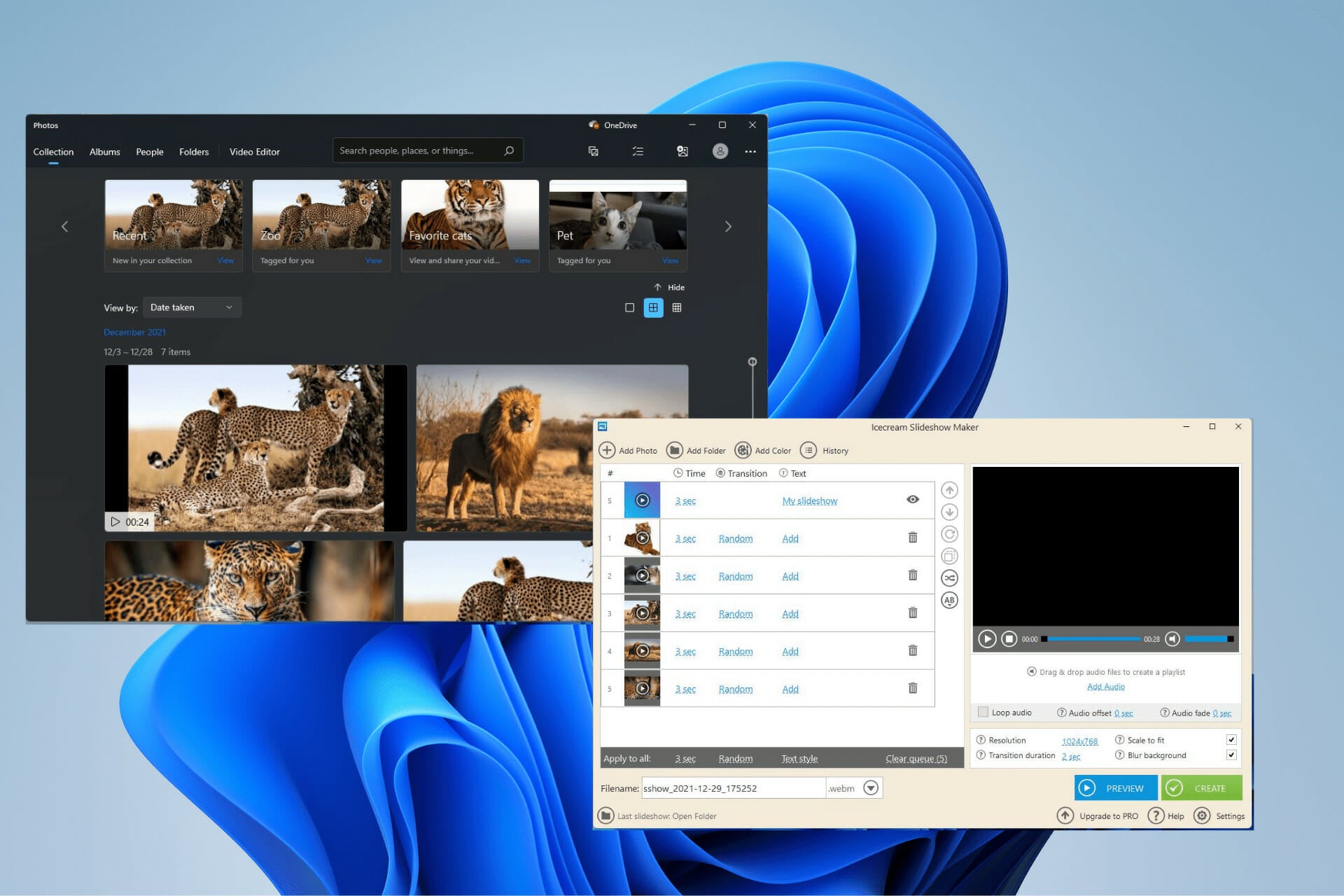Click the Add Color icon in slideshow toolbar
Viewport: 1344px width, 896px height.
click(x=743, y=450)
